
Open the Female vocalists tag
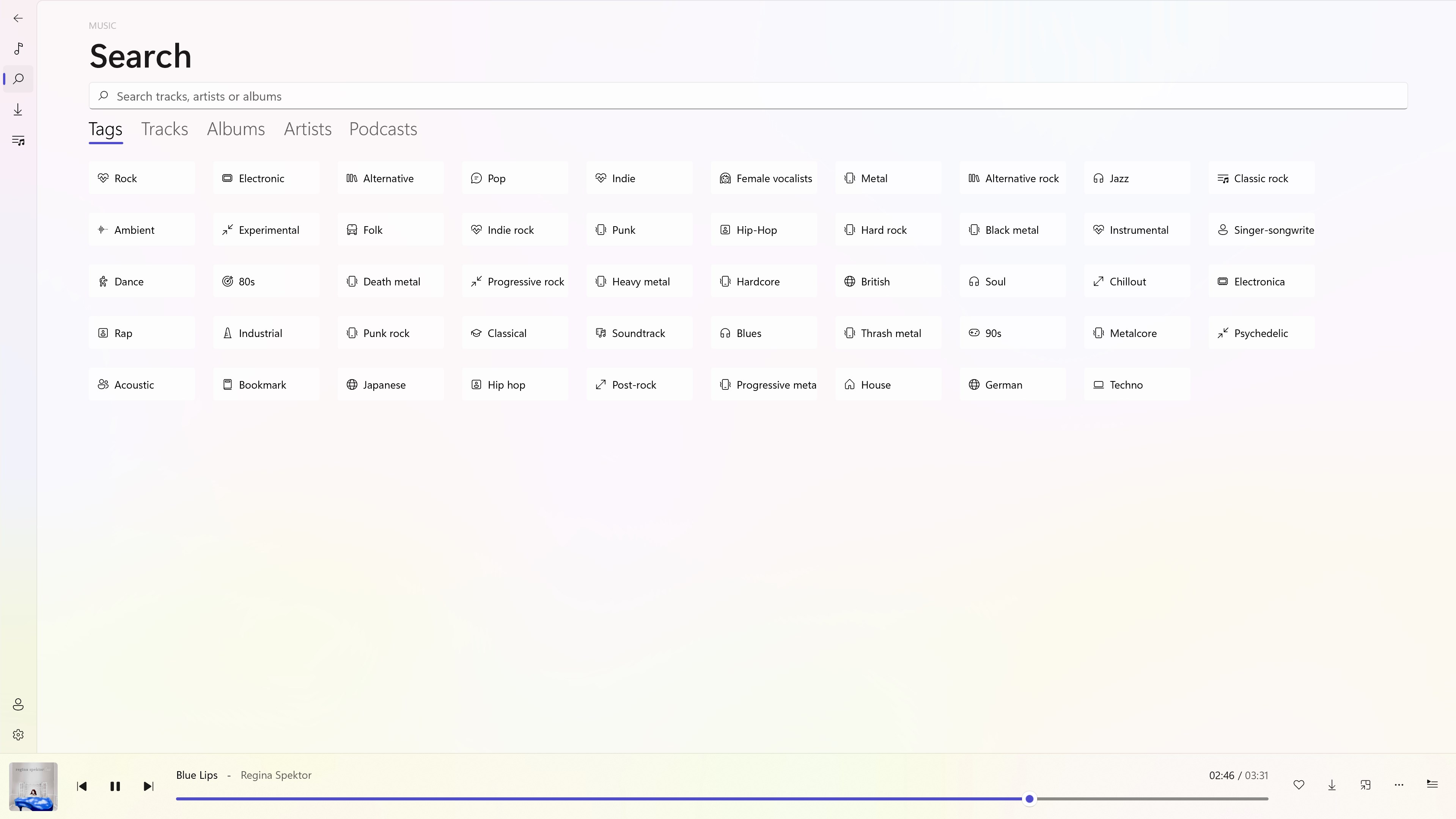tap(764, 178)
